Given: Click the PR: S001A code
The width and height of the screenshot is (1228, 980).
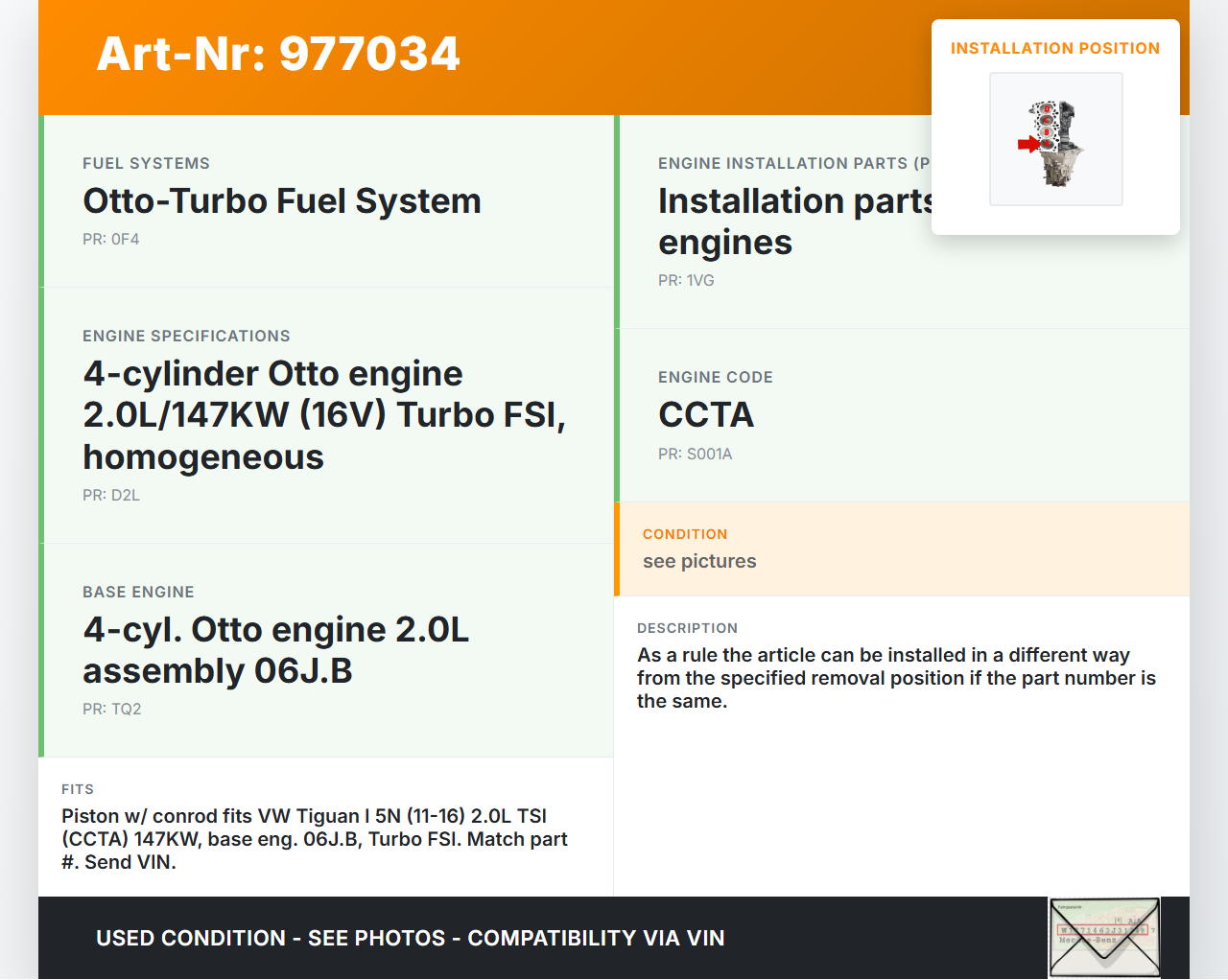Looking at the screenshot, I should pyautogui.click(x=695, y=455).
